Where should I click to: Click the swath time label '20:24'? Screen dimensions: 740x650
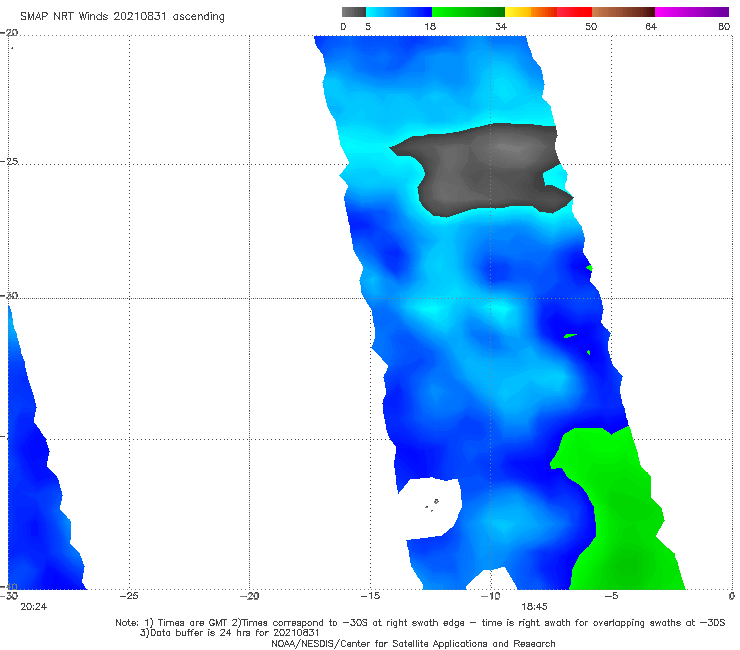(34, 607)
